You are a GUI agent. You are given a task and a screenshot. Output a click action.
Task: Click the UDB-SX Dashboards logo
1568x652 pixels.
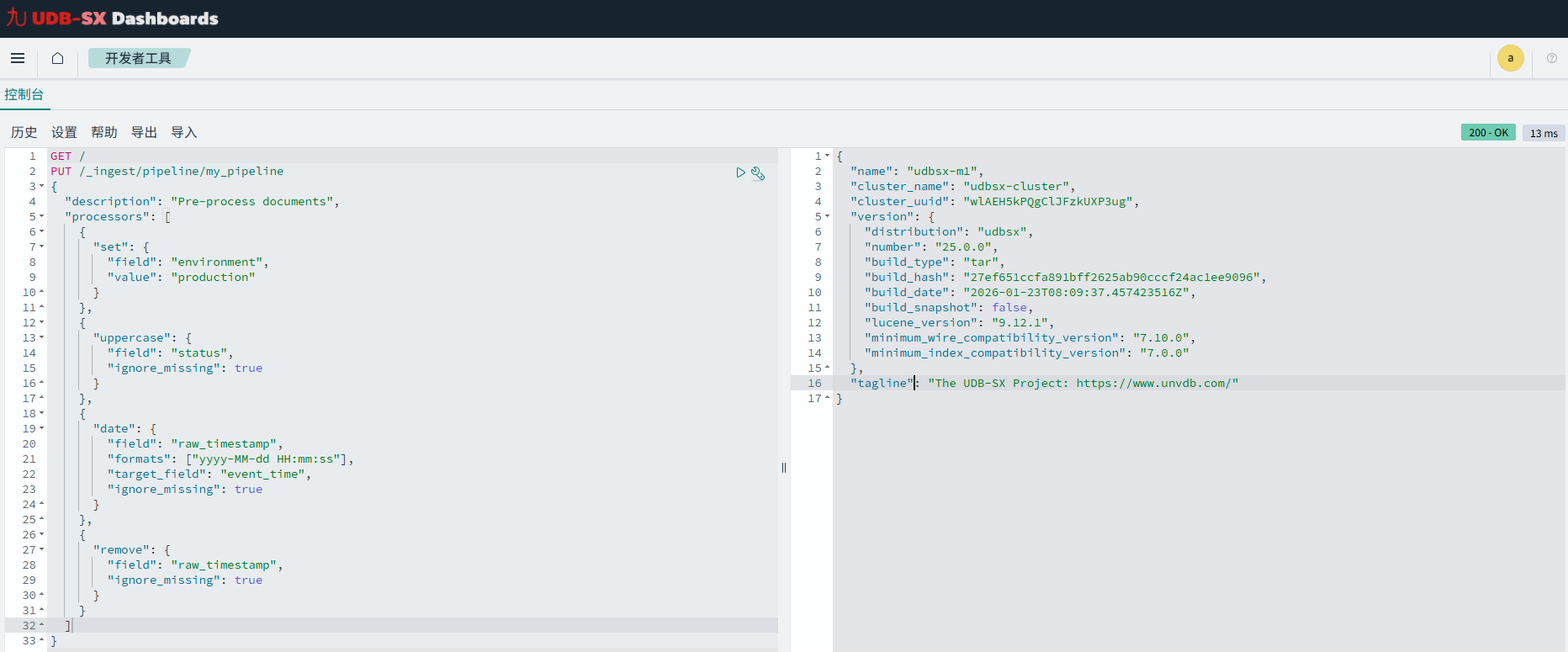click(x=113, y=19)
